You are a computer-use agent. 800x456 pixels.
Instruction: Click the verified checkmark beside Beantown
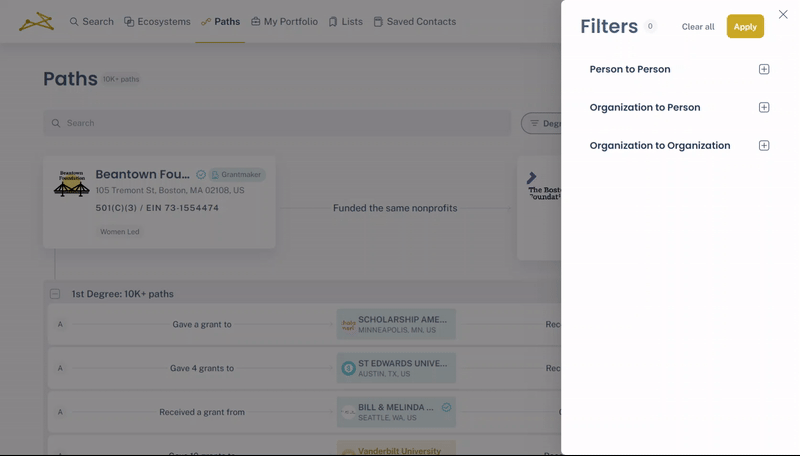pos(201,175)
